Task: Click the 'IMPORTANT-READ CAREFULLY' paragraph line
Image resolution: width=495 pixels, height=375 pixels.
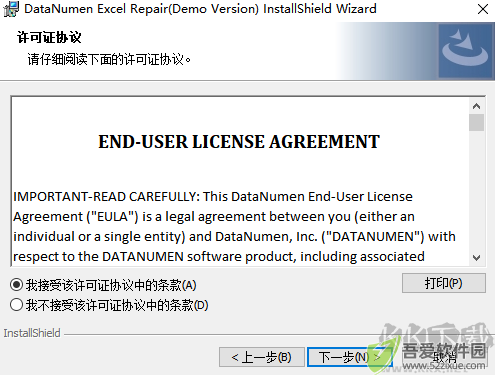Action: coord(213,197)
